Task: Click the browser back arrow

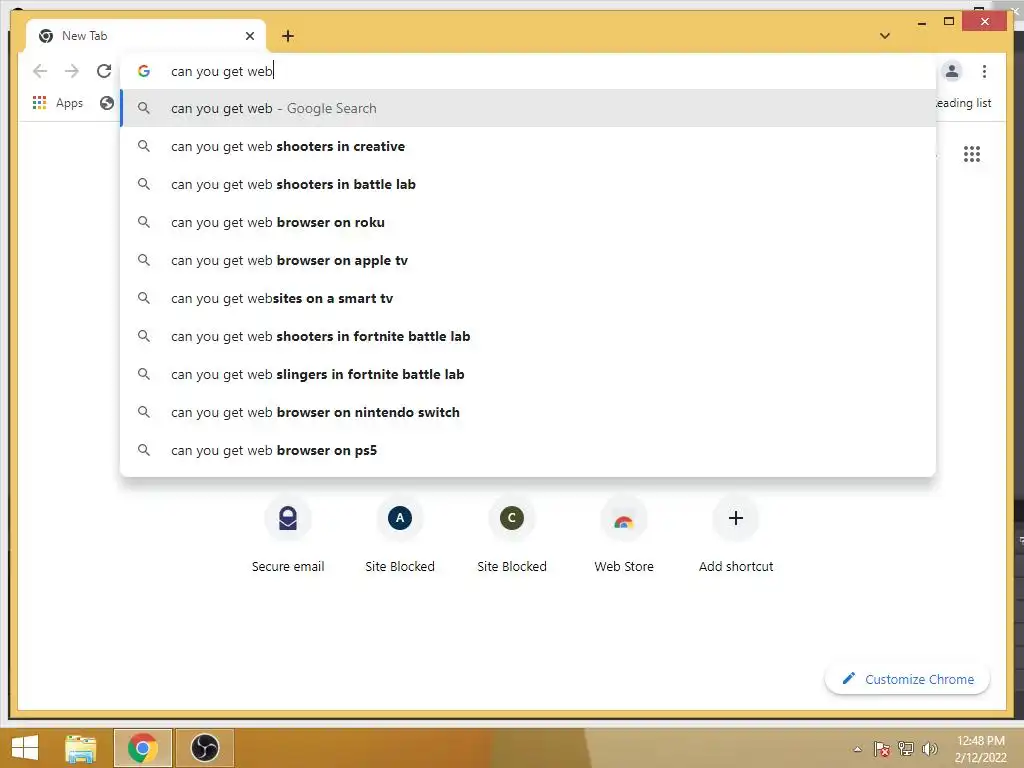Action: pyautogui.click(x=40, y=71)
